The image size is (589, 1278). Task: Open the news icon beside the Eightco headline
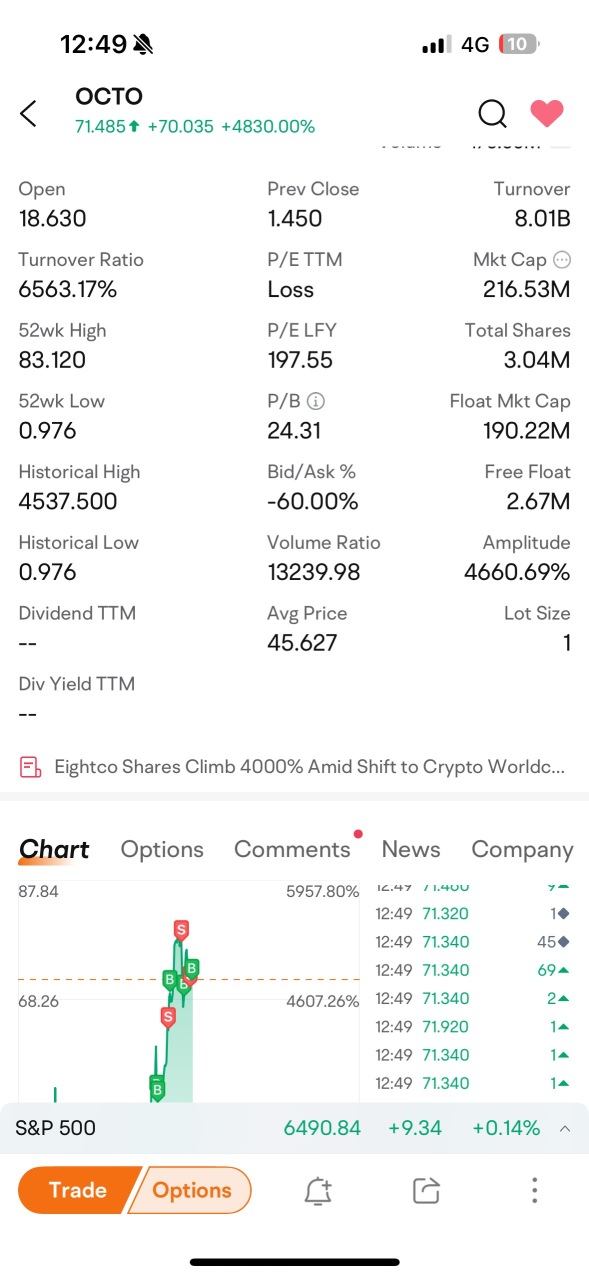tap(28, 765)
